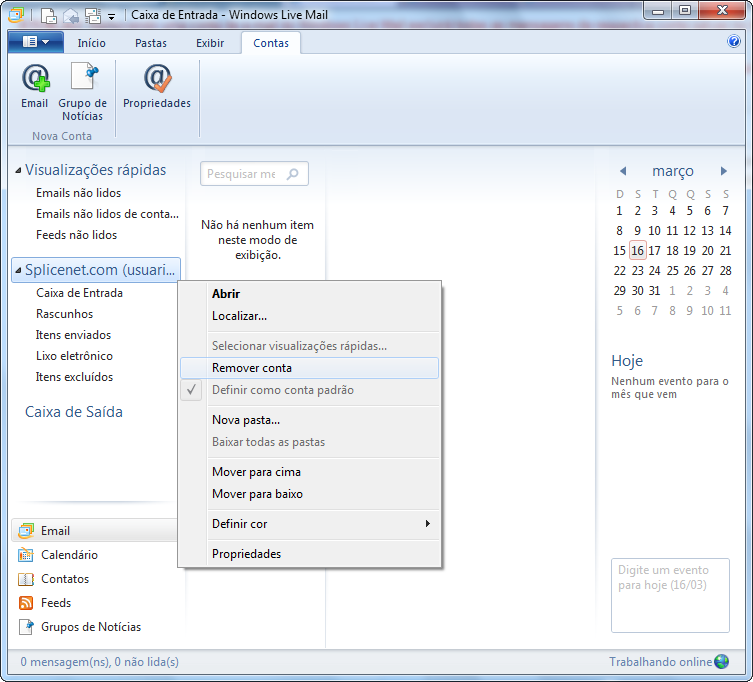Viewport: 753px width, 682px height.
Task: Click the Trabalhando online status text
Action: [660, 662]
